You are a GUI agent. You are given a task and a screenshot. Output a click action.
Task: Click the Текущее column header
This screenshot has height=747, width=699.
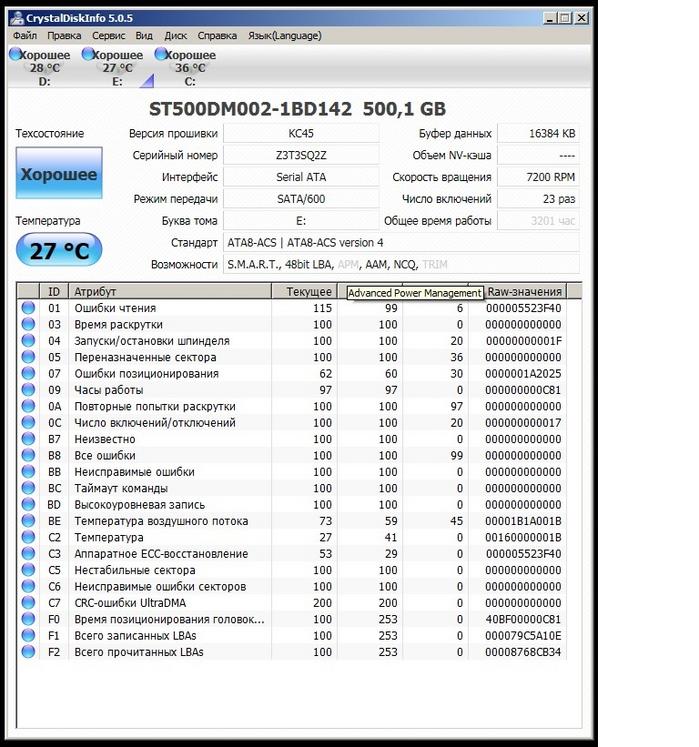[x=304, y=291]
